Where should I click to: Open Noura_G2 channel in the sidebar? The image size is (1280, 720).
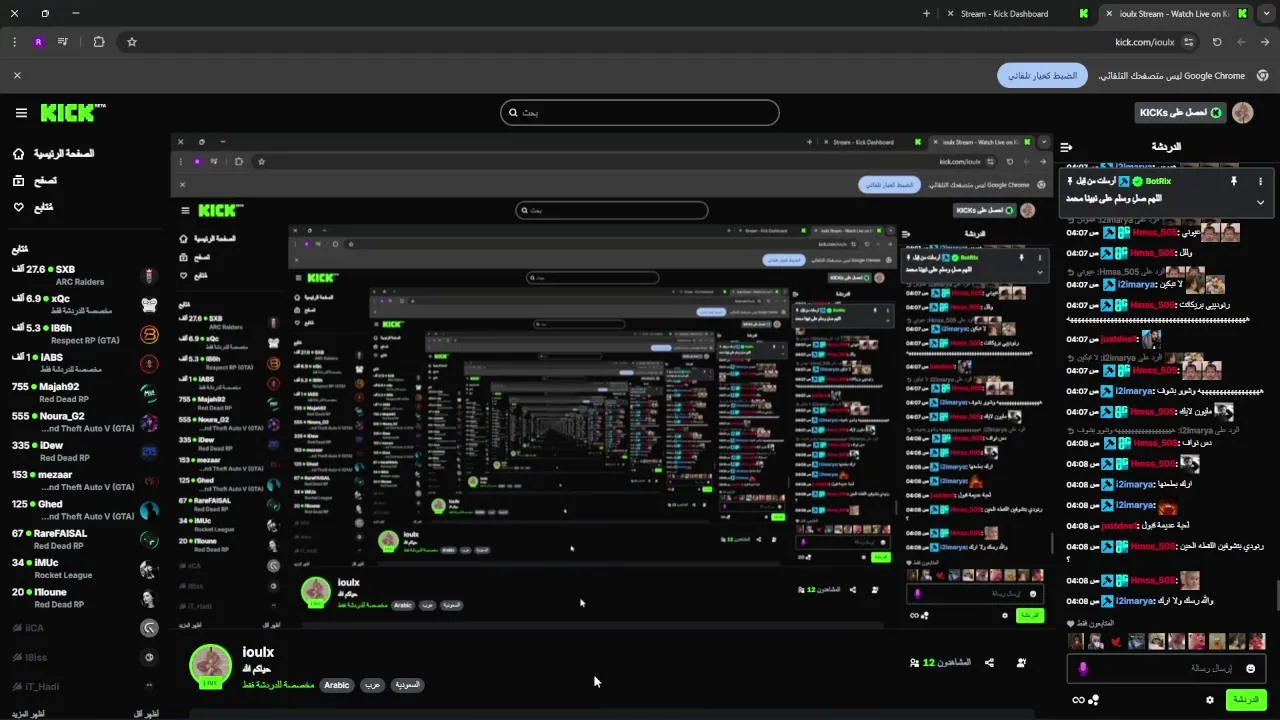click(85, 421)
